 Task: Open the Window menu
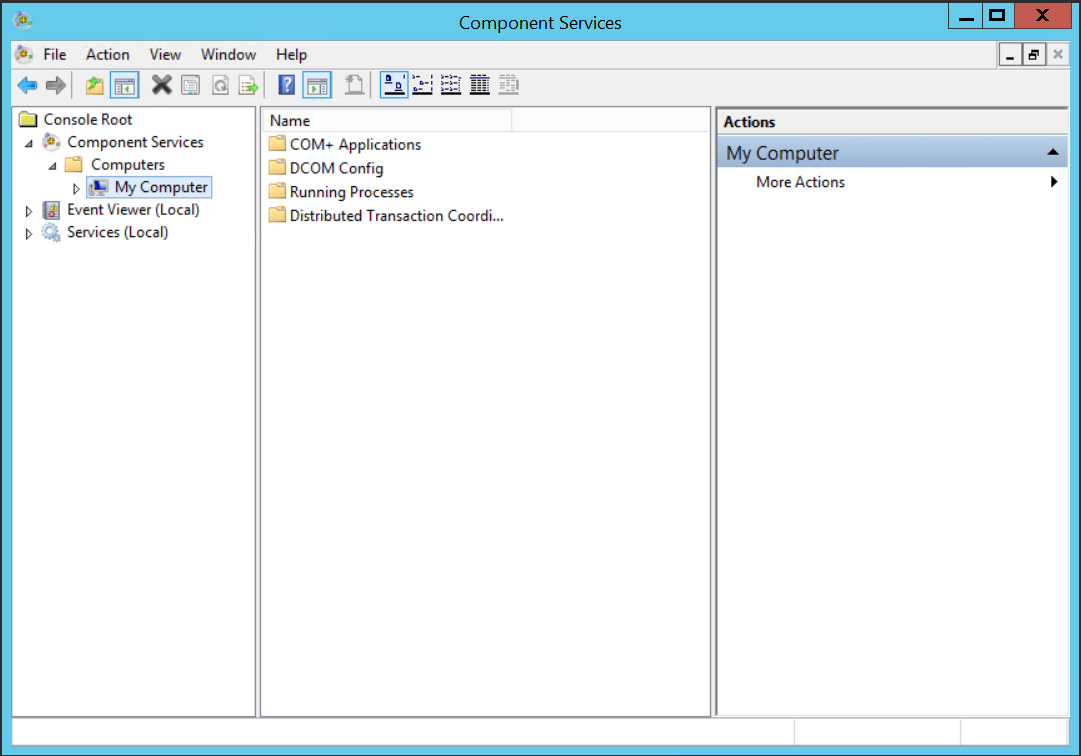(x=228, y=54)
